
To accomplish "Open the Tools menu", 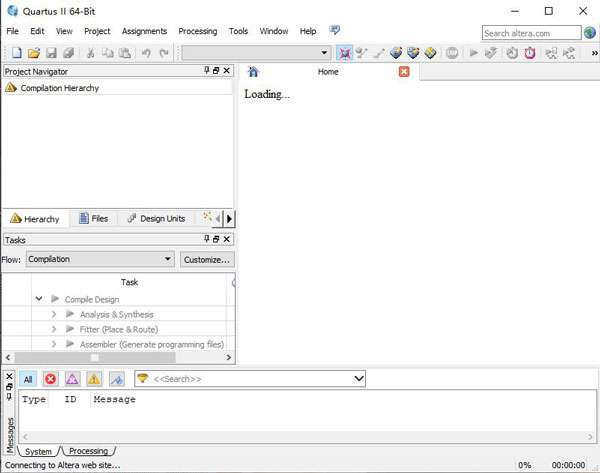I will (238, 31).
